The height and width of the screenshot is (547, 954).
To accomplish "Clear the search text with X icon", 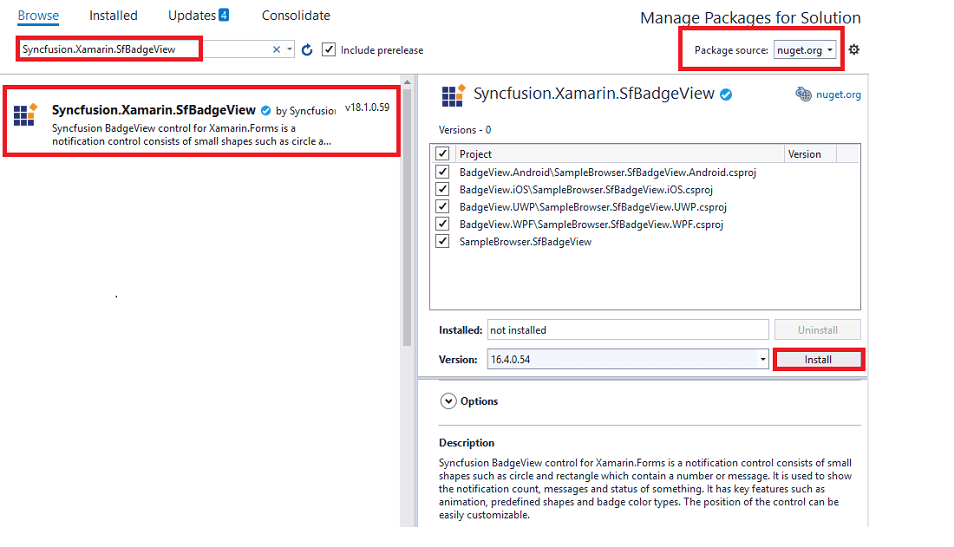I will coord(277,50).
